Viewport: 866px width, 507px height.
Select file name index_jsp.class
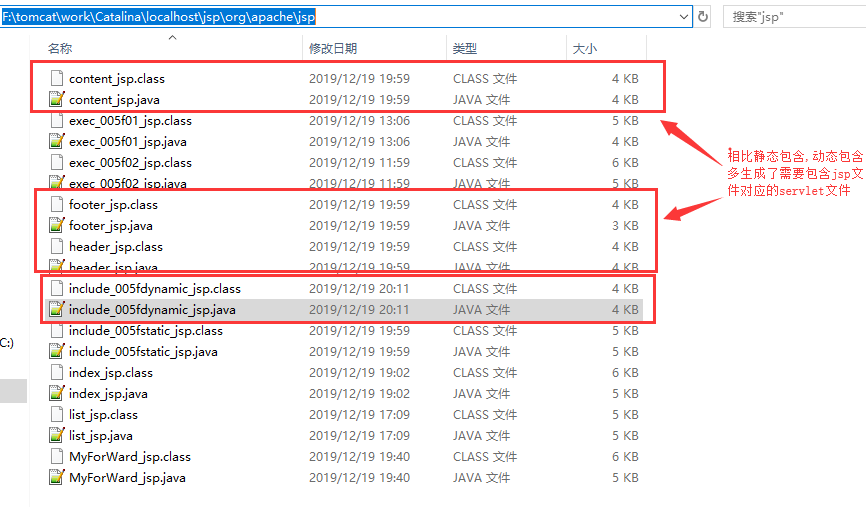coord(110,373)
